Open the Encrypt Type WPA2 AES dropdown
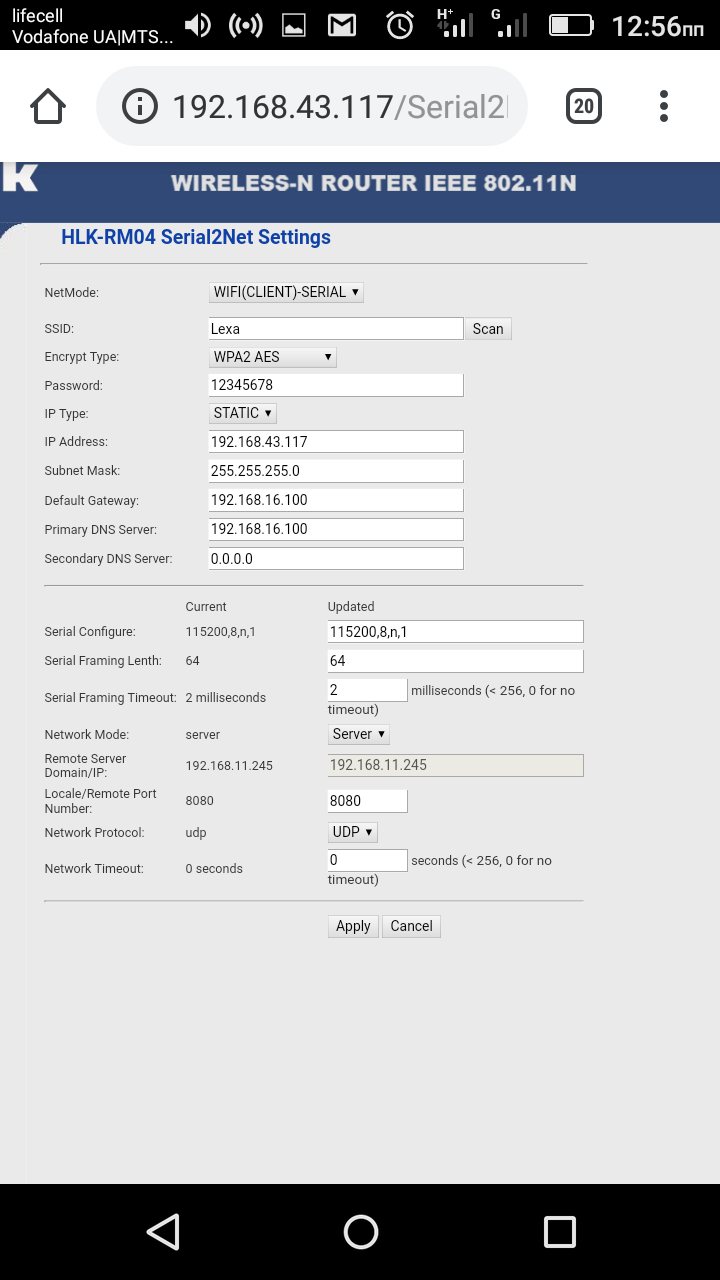The height and width of the screenshot is (1280, 720). coord(273,357)
